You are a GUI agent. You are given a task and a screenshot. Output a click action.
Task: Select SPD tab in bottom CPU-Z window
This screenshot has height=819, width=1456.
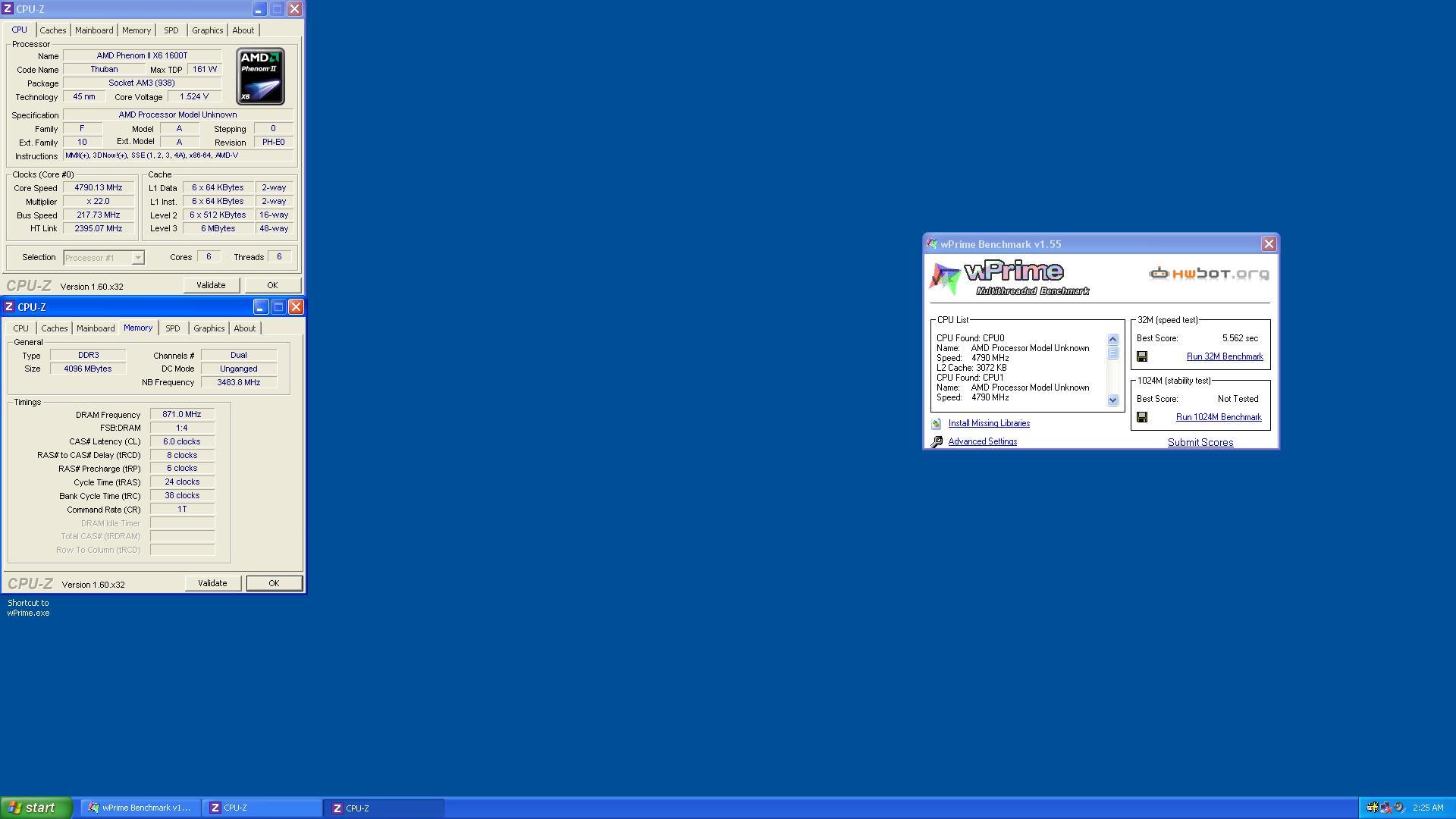pos(173,328)
